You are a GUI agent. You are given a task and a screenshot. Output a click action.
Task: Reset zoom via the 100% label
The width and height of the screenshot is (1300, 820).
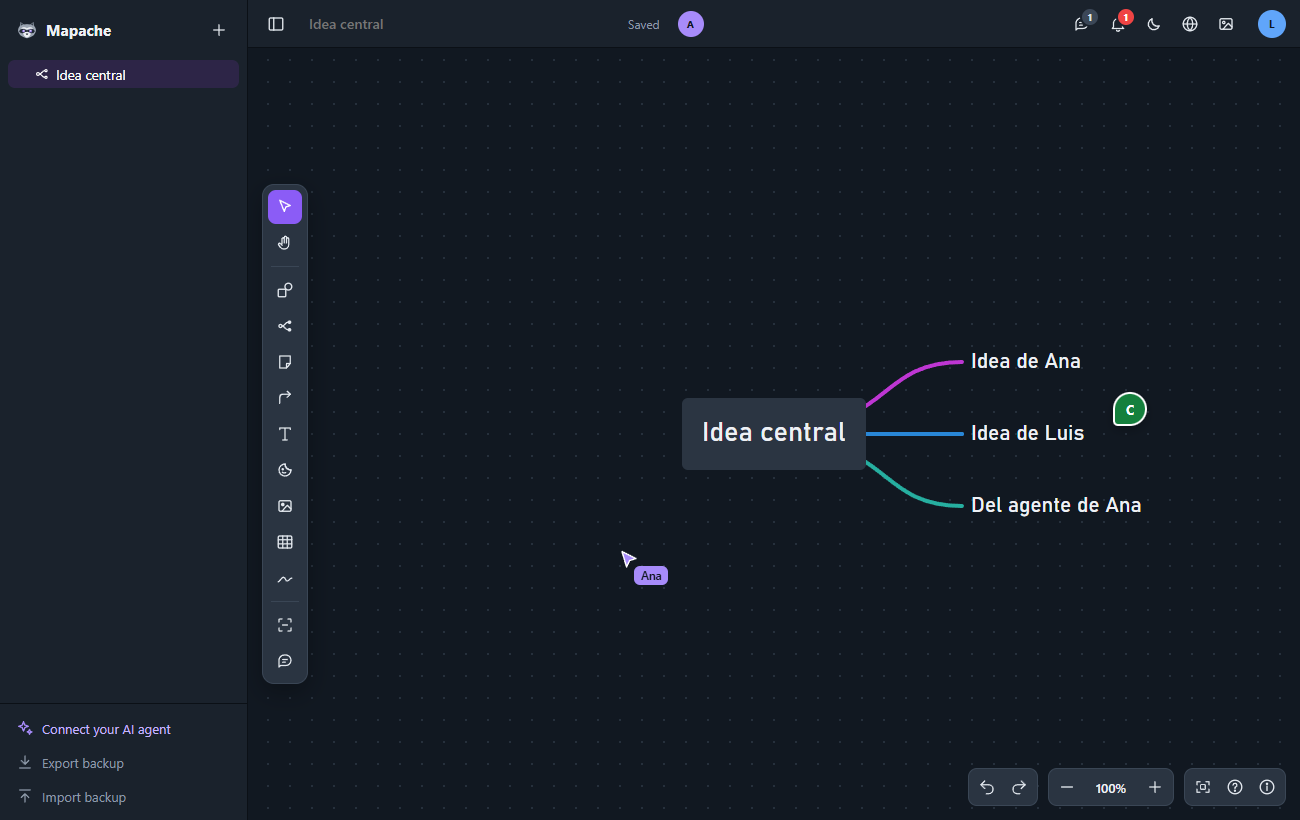pyautogui.click(x=1111, y=788)
